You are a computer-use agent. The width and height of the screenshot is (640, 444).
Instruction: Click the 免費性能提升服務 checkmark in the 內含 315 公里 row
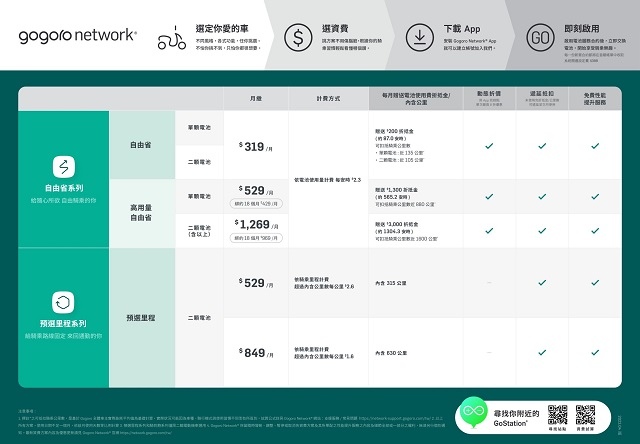(595, 282)
